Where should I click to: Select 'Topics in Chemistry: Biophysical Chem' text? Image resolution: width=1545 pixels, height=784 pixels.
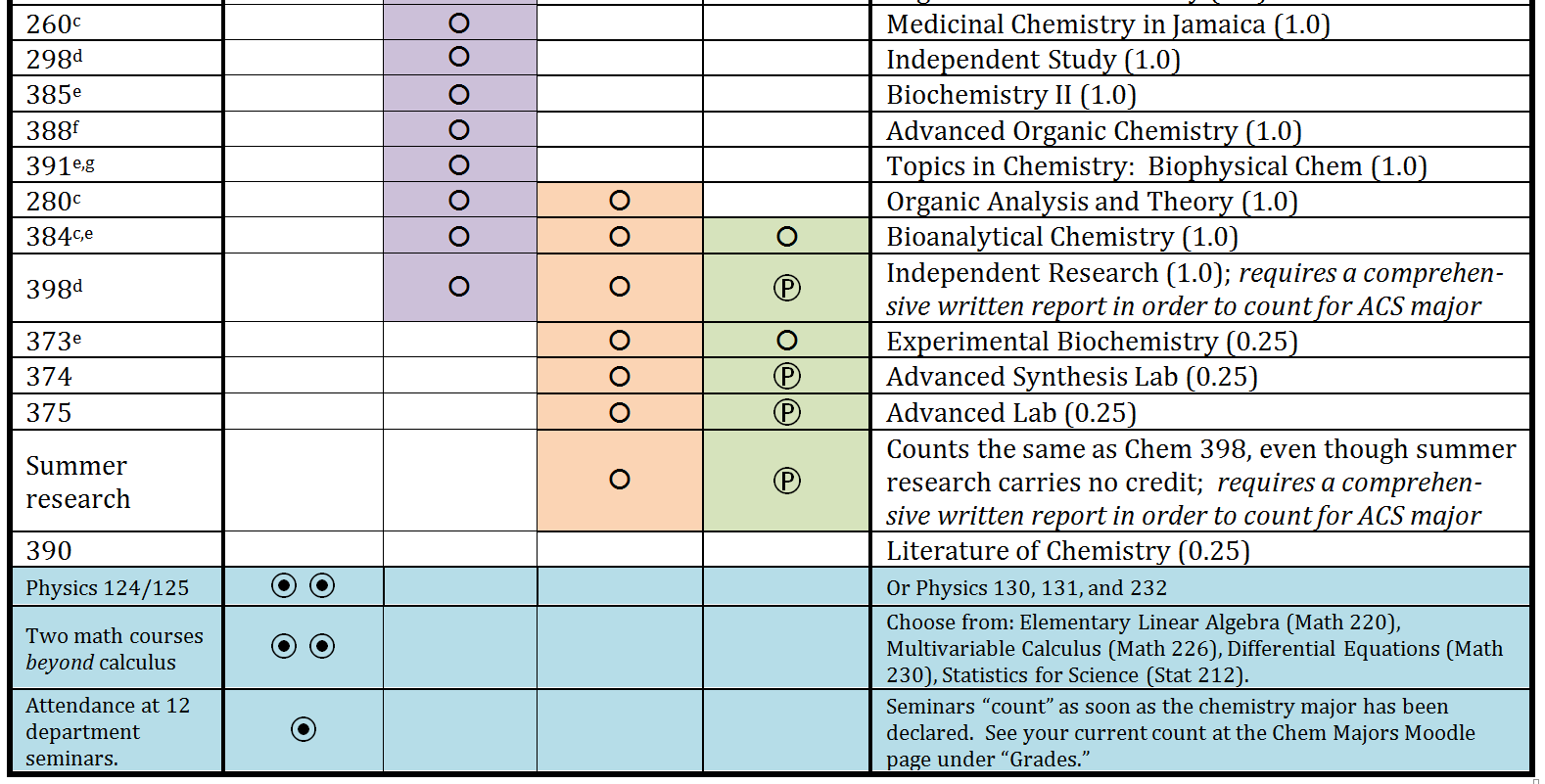click(1124, 166)
